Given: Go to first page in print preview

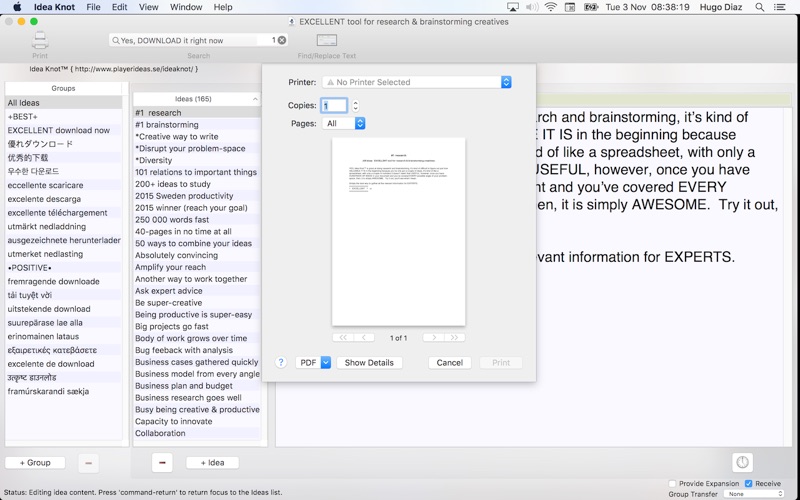Looking at the screenshot, I should click(x=343, y=337).
